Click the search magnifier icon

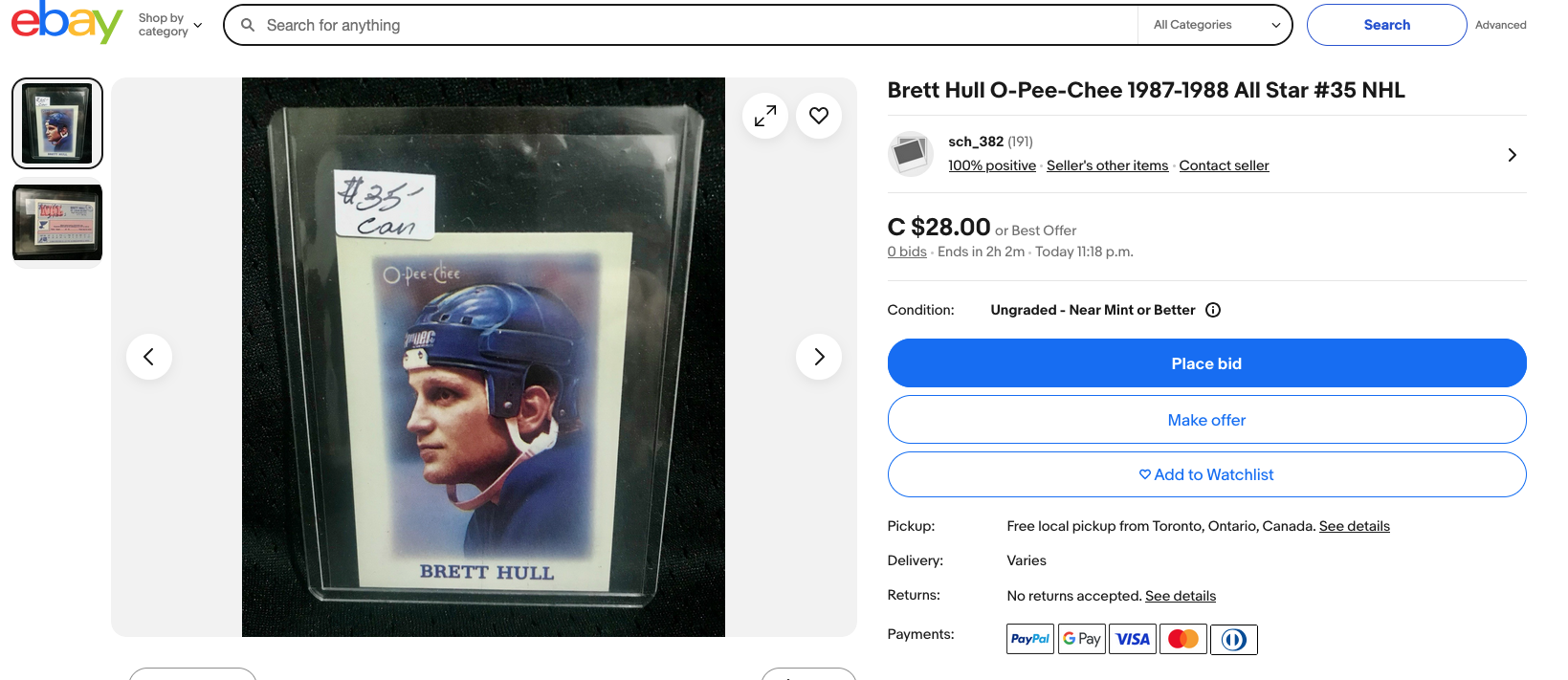[x=248, y=25]
